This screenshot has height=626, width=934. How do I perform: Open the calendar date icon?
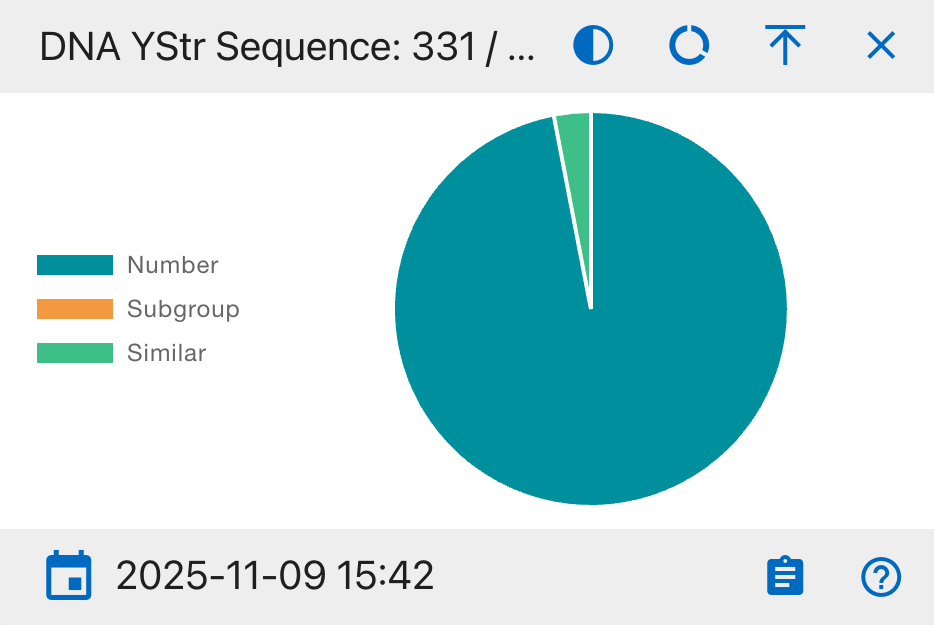pos(69,575)
